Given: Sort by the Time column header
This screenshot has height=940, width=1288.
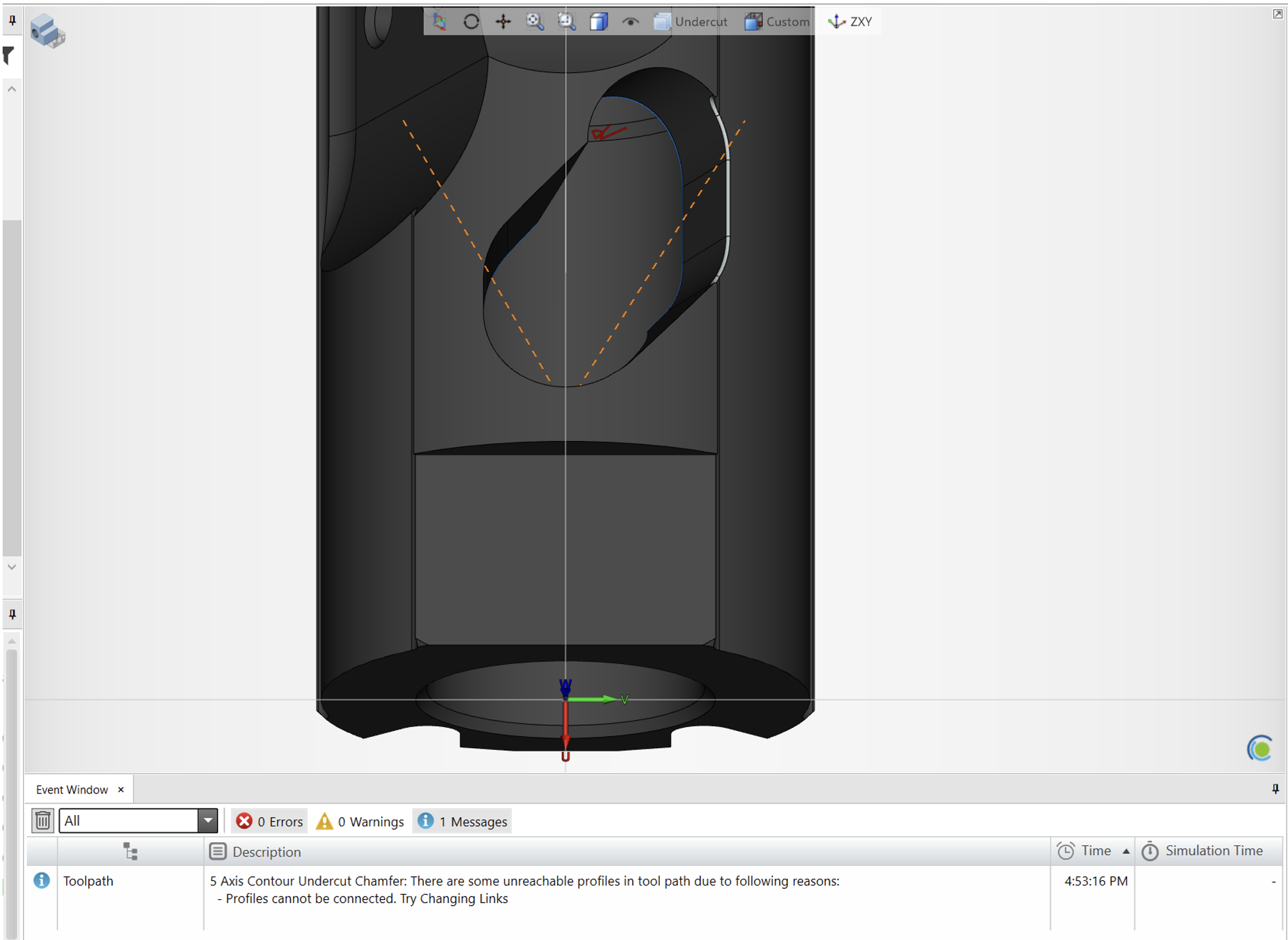Looking at the screenshot, I should [x=1093, y=851].
